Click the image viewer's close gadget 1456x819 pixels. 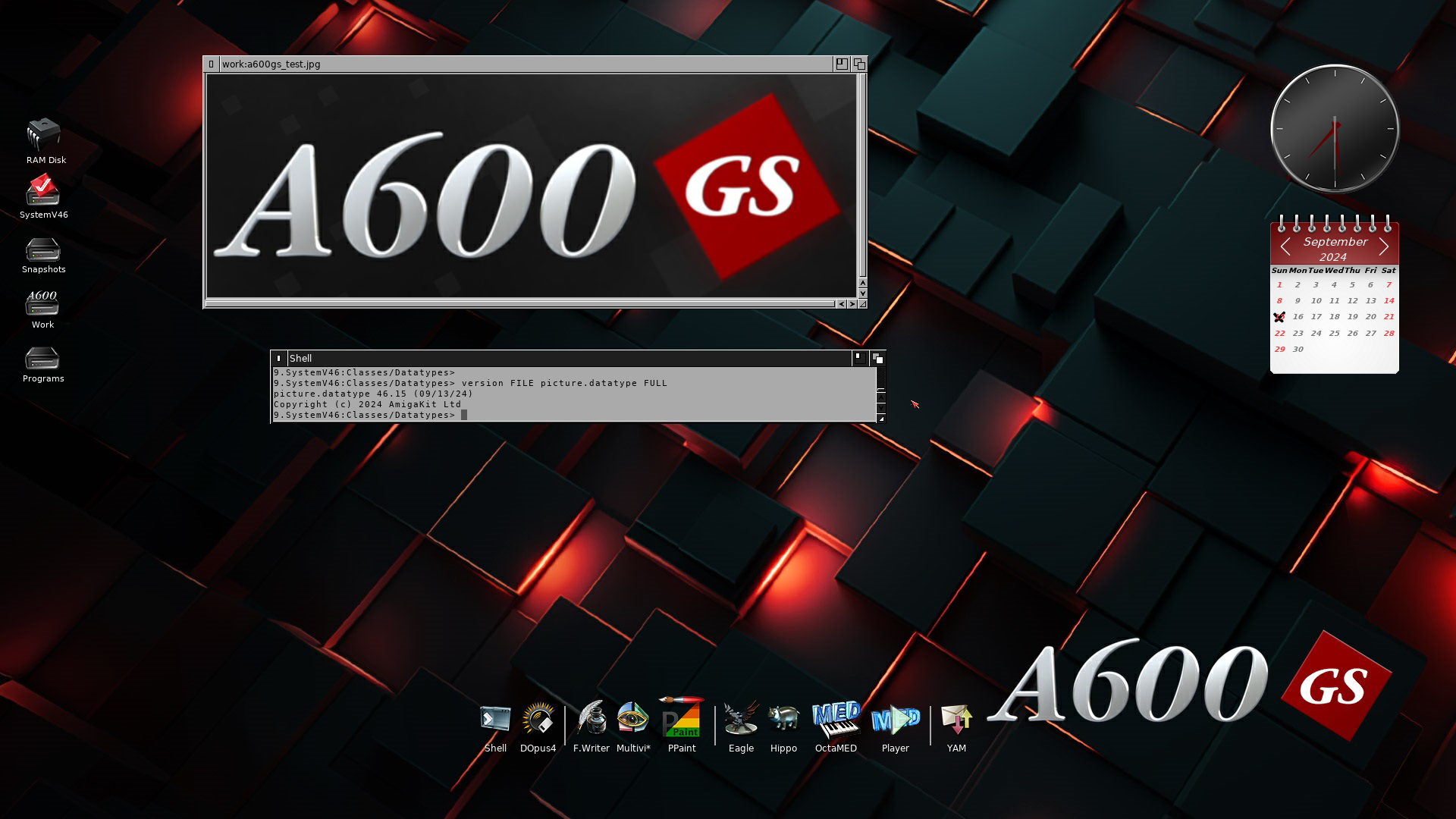tap(212, 64)
